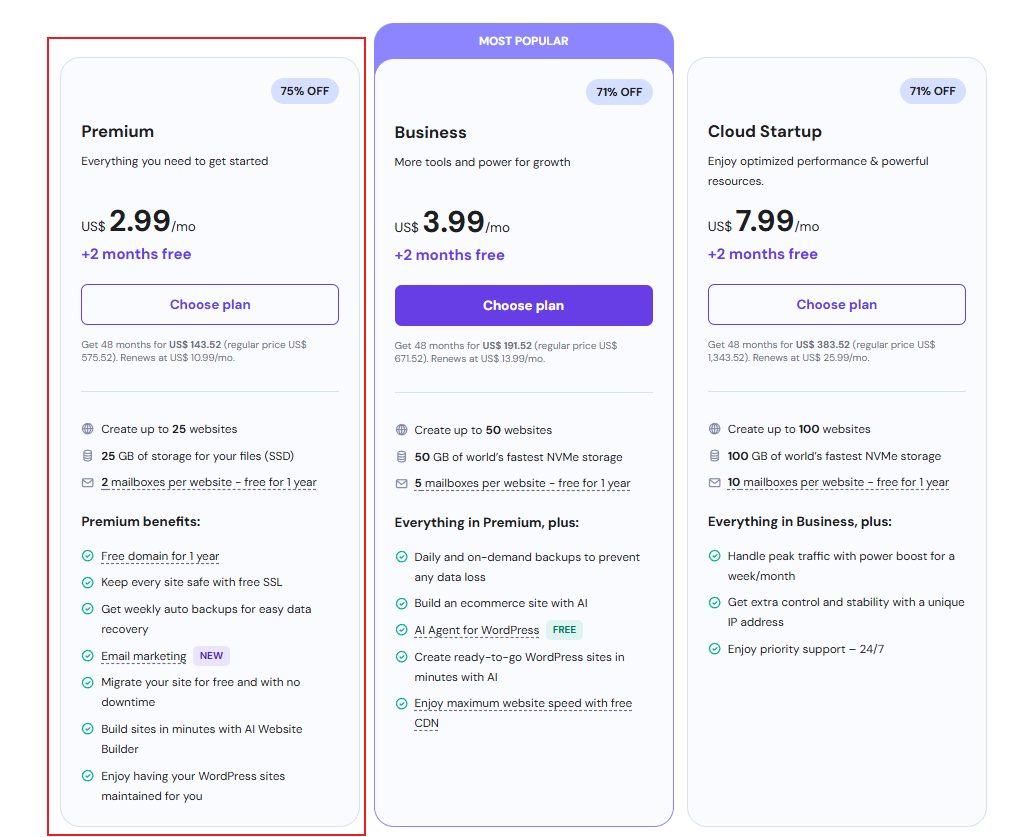The height and width of the screenshot is (837, 1024).
Task: Click the MOST POPULAR banner
Action: 523,41
